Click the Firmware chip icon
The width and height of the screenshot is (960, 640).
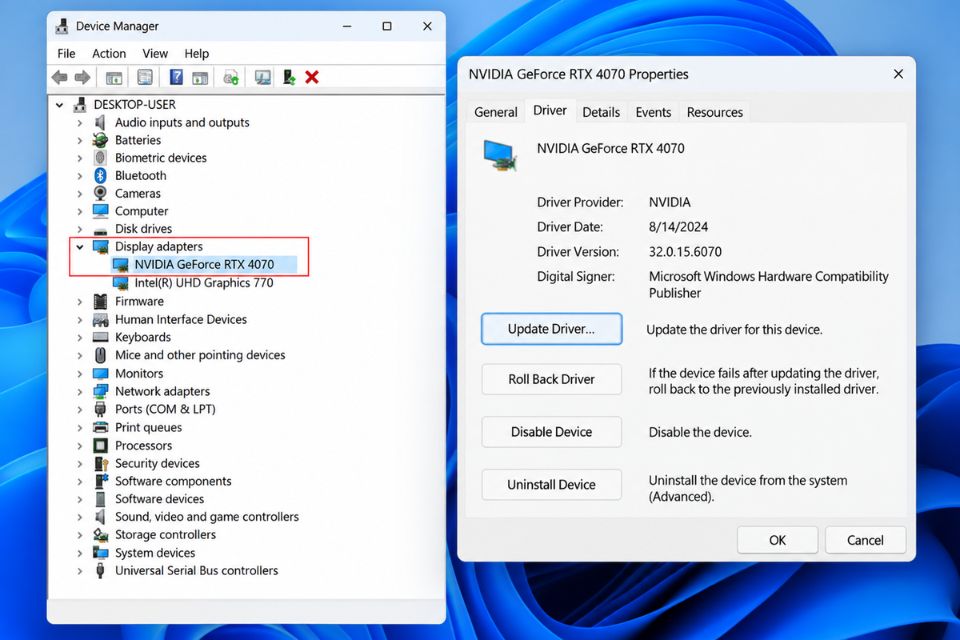(x=100, y=301)
